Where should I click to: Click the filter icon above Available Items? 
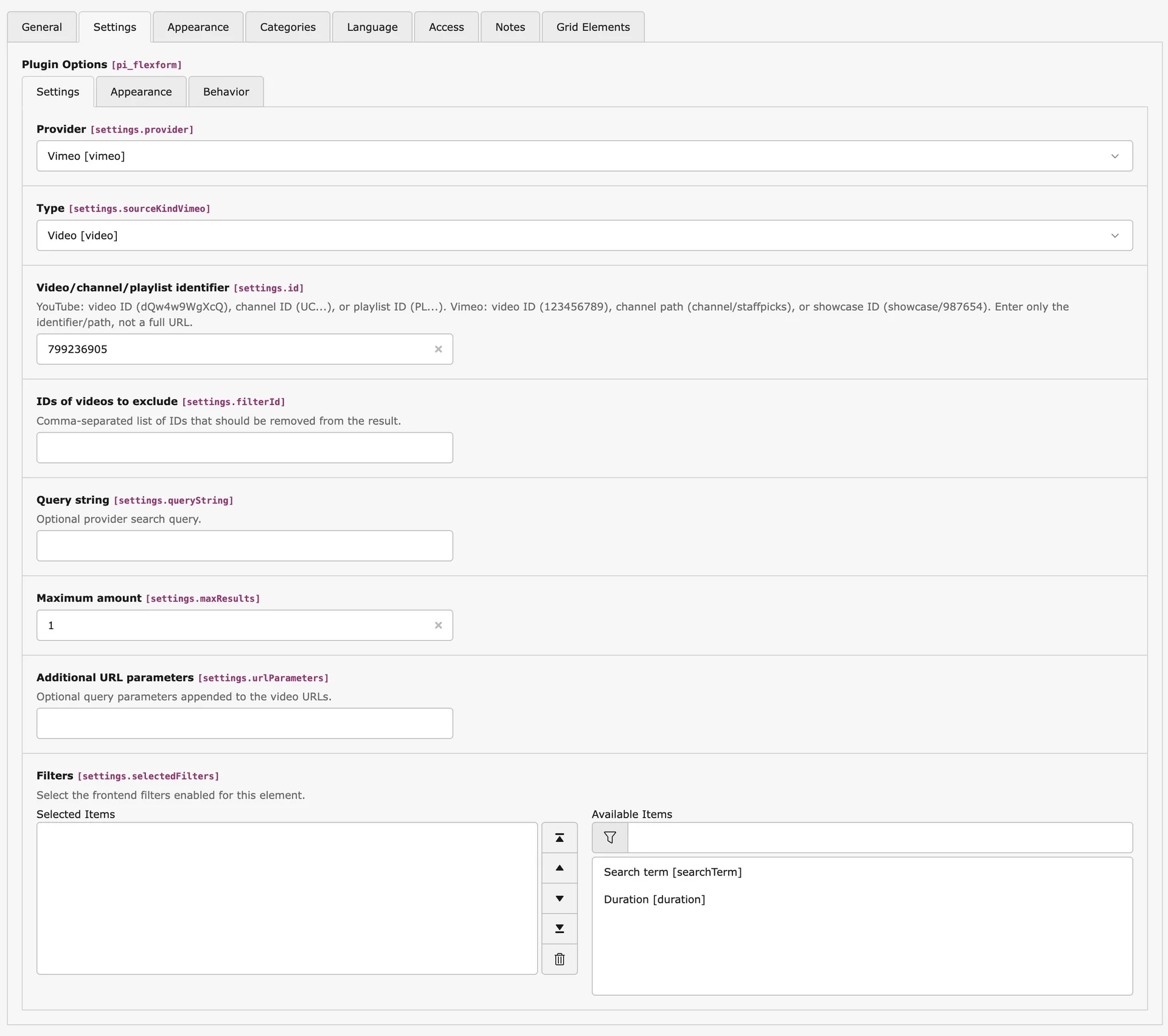coord(610,837)
